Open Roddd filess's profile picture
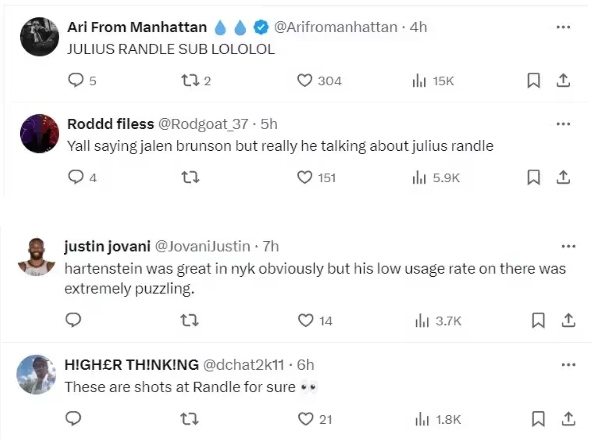Viewport: 603px width, 448px height. [37, 135]
